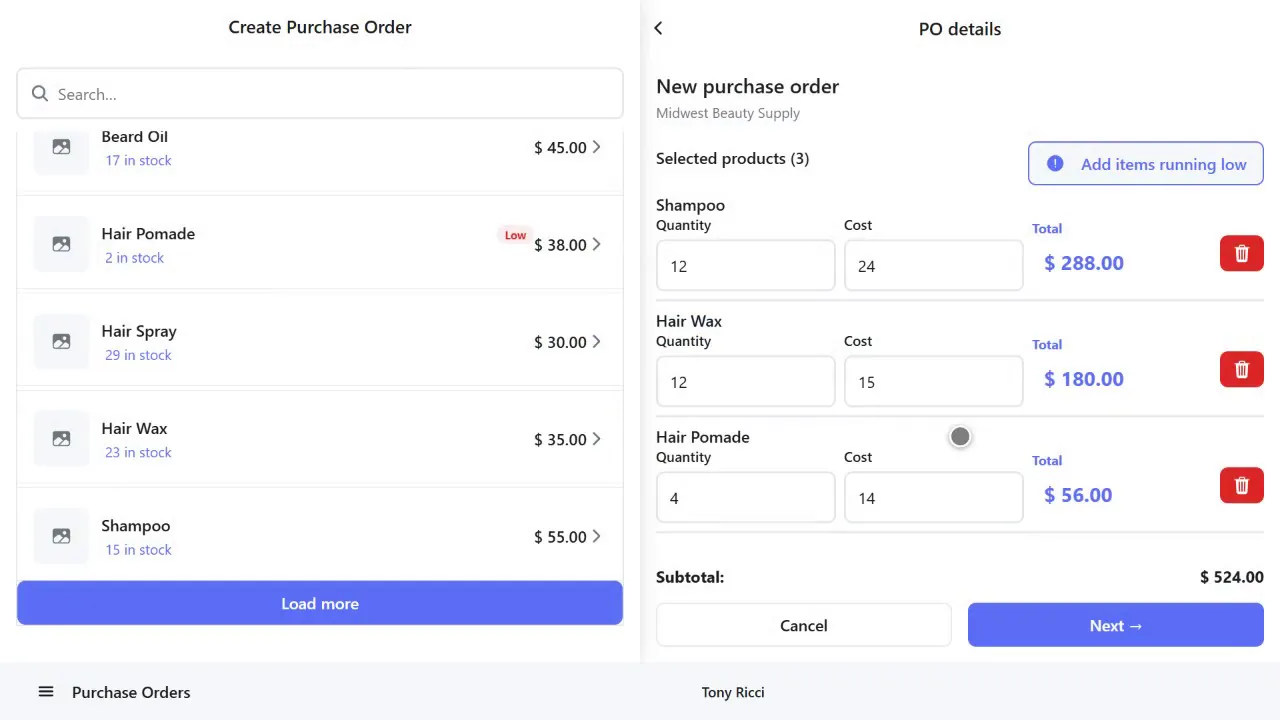Viewport: 1280px width, 720px height.
Task: Click the Tony Ricci user name
Action: pyautogui.click(x=733, y=692)
